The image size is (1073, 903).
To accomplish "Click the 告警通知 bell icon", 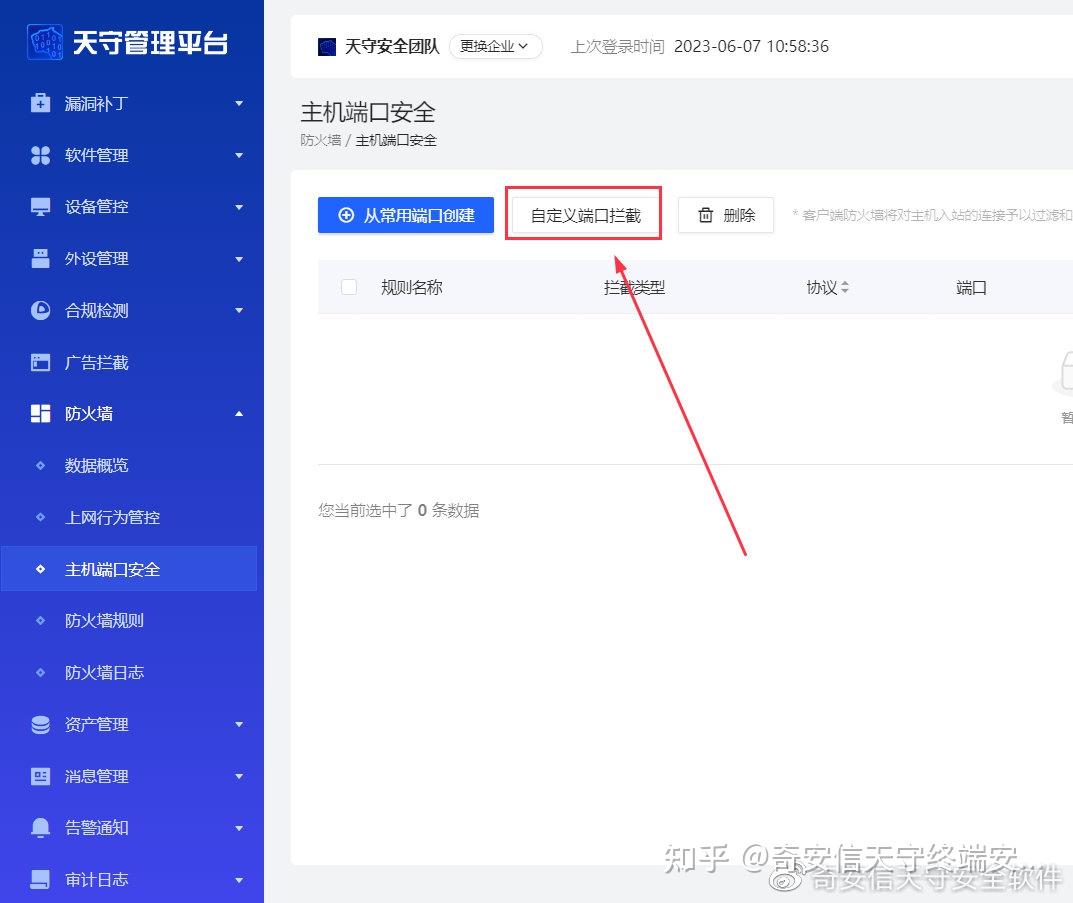I will pos(40,828).
